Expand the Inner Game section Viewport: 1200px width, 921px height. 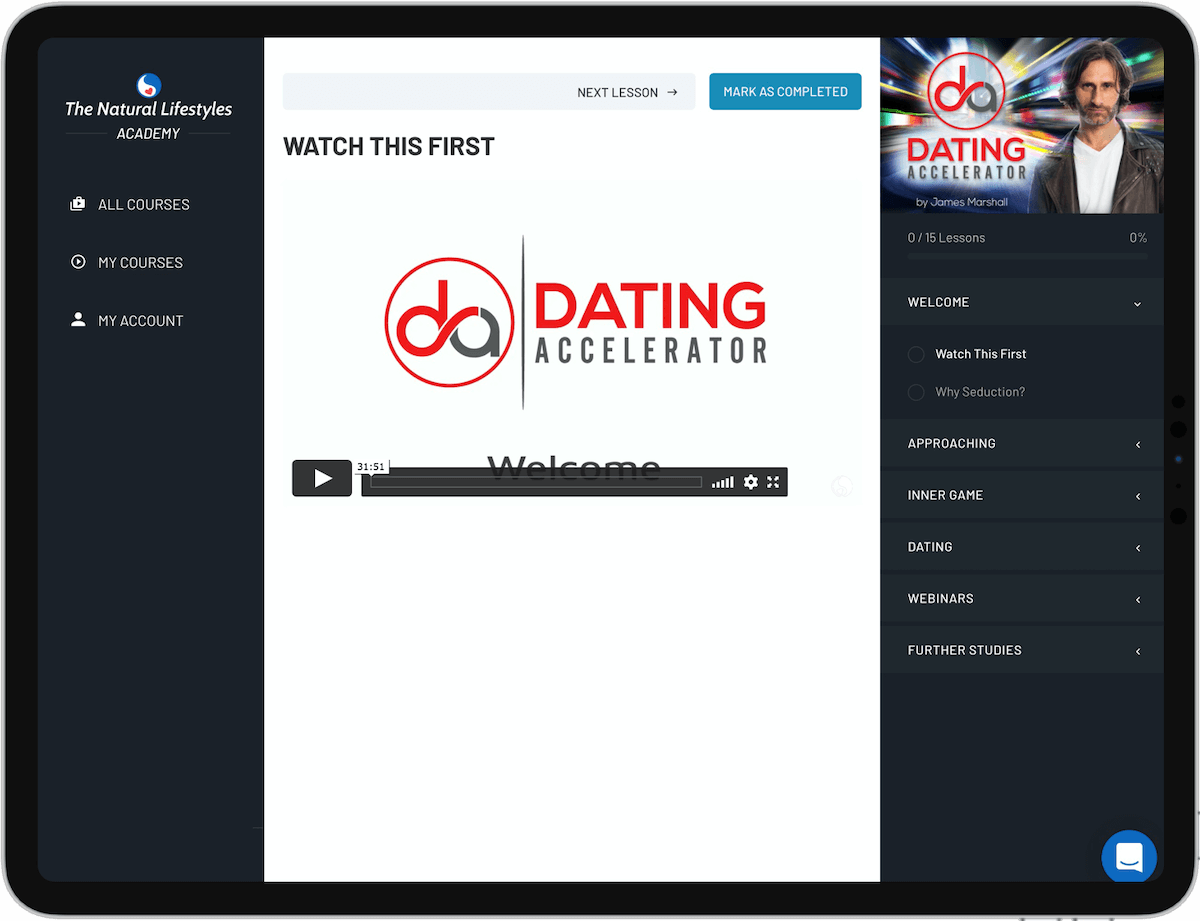[x=1022, y=495]
